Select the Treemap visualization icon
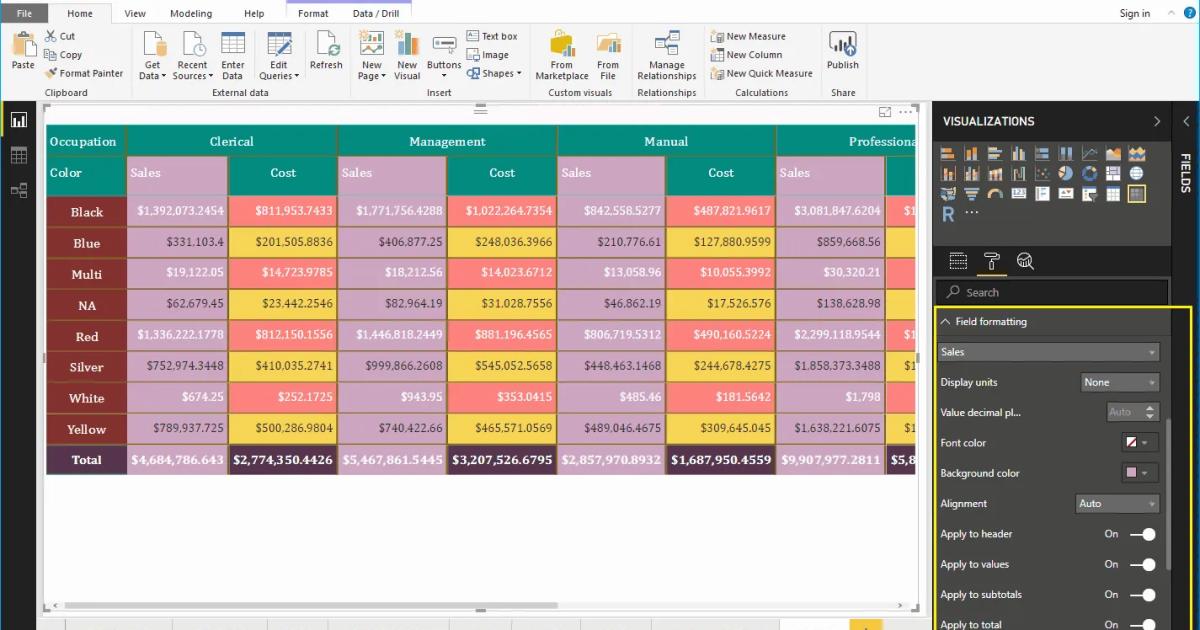 point(1113,172)
